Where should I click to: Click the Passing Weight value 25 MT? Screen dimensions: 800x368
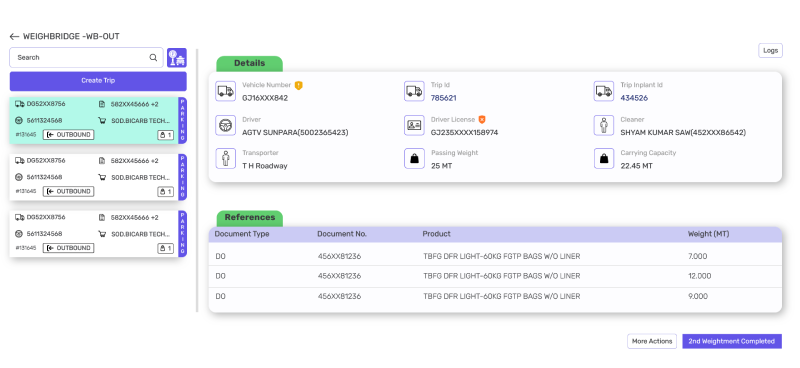tap(441, 166)
